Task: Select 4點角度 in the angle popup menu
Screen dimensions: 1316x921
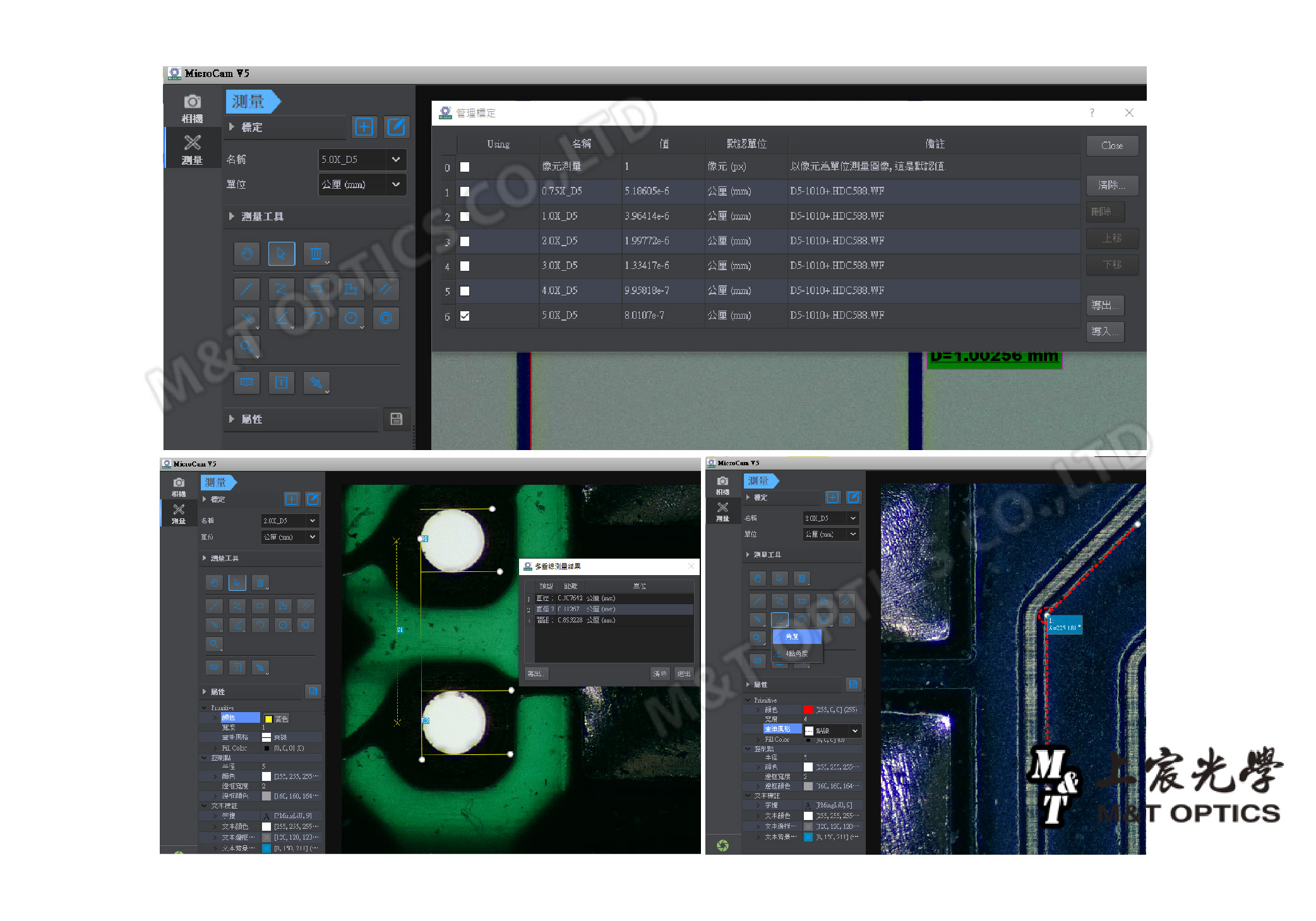Action: tap(797, 653)
